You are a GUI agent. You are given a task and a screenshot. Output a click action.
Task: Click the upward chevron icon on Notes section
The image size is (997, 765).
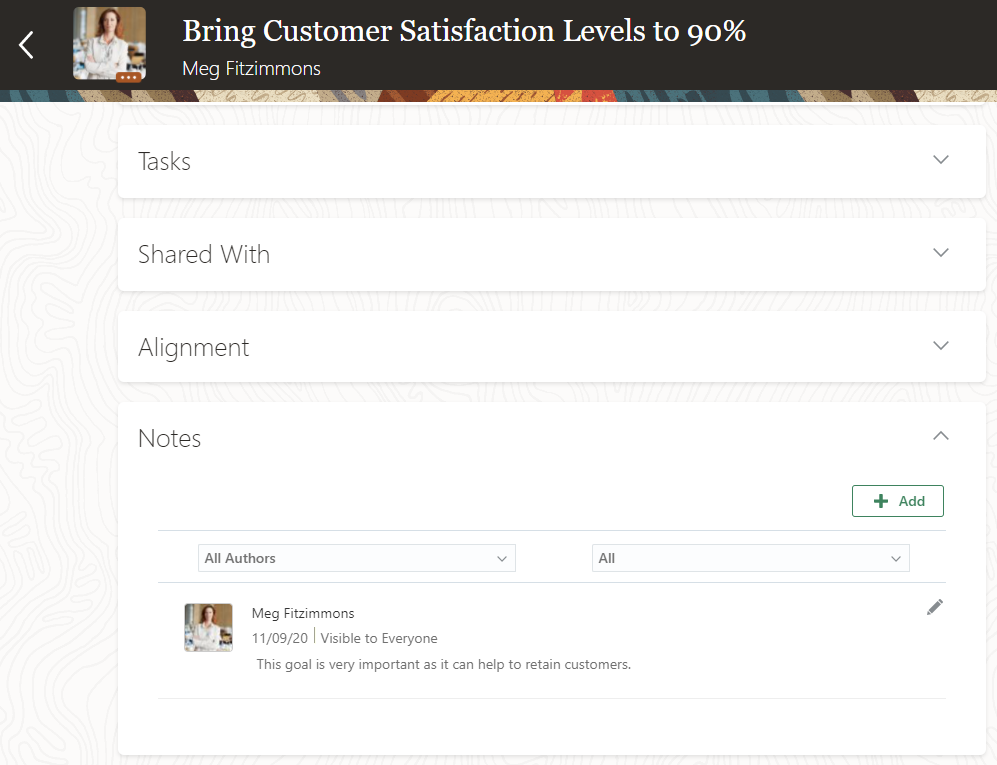click(x=941, y=435)
